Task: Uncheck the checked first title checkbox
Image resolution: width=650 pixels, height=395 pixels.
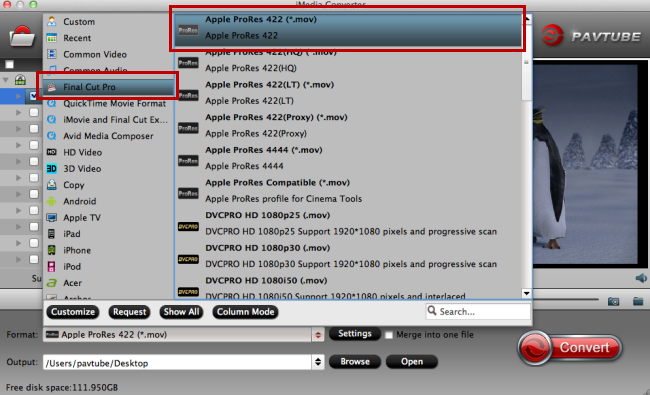Action: 34,96
